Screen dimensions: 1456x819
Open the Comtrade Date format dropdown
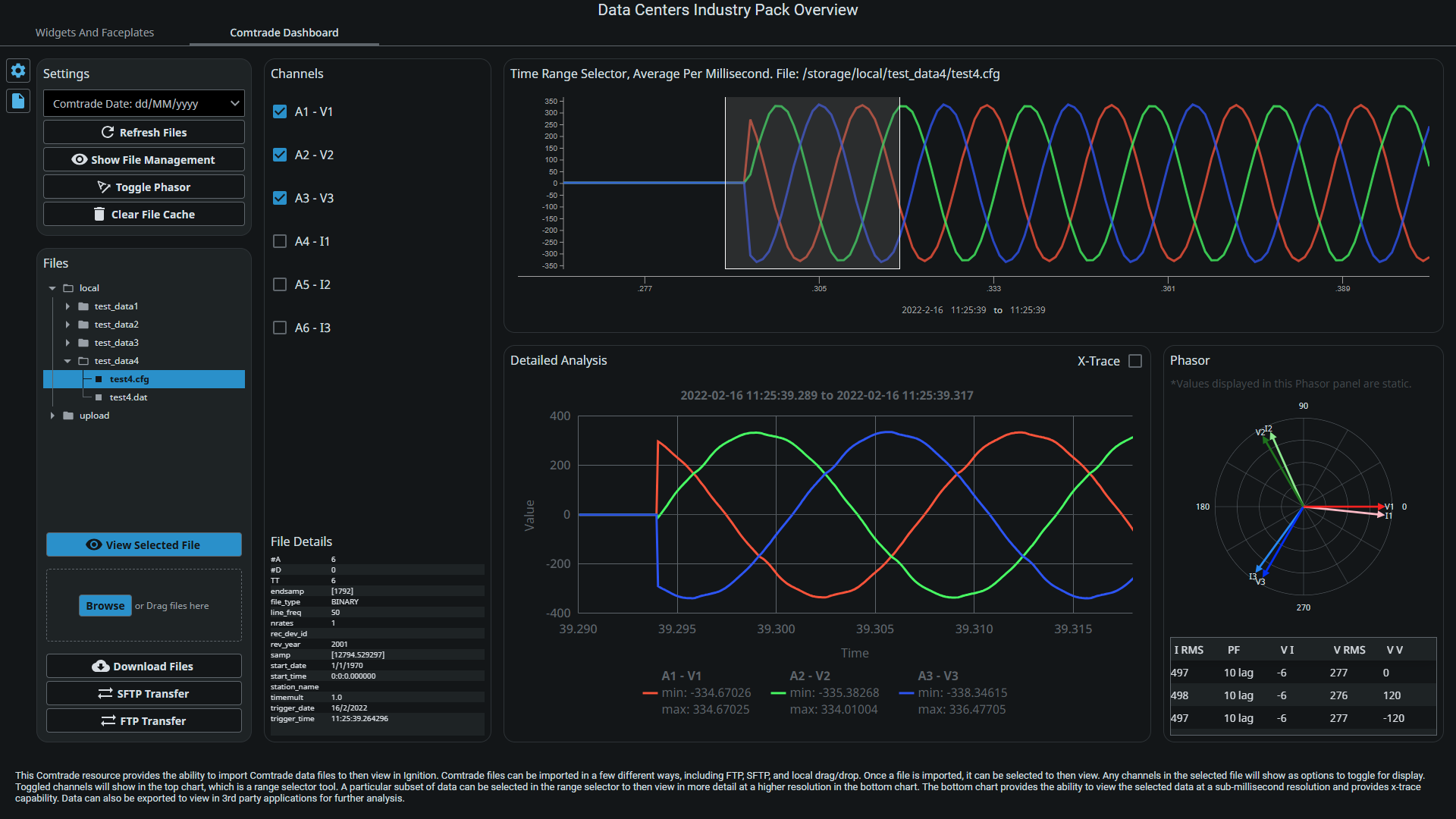click(144, 103)
